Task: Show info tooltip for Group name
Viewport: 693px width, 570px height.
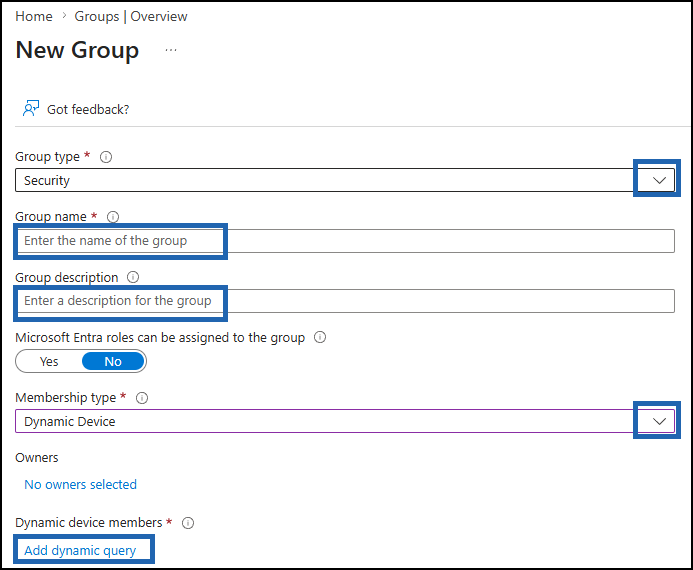Action: 113,217
